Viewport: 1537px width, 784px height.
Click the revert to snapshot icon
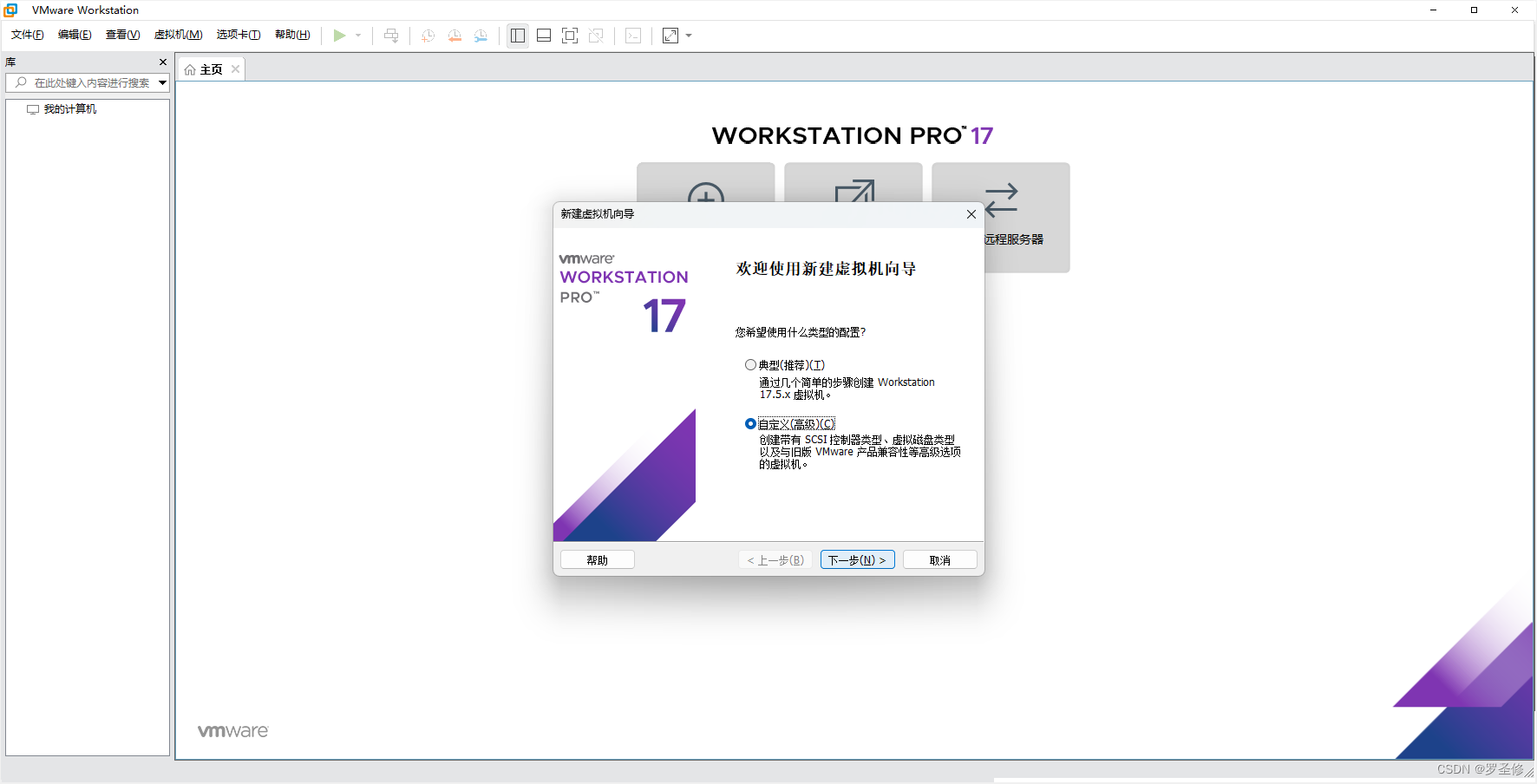tap(455, 36)
